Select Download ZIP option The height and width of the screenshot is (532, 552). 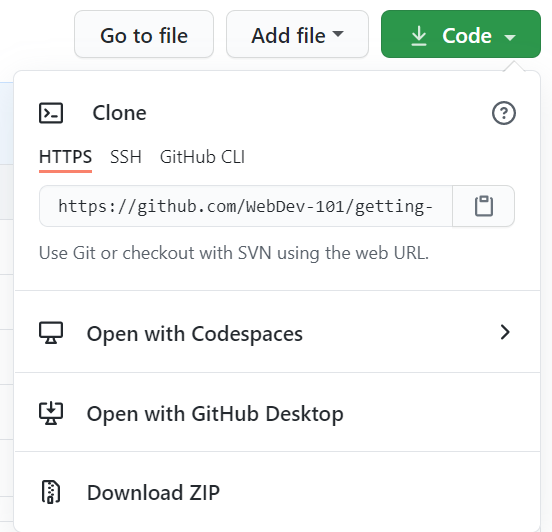point(277,492)
